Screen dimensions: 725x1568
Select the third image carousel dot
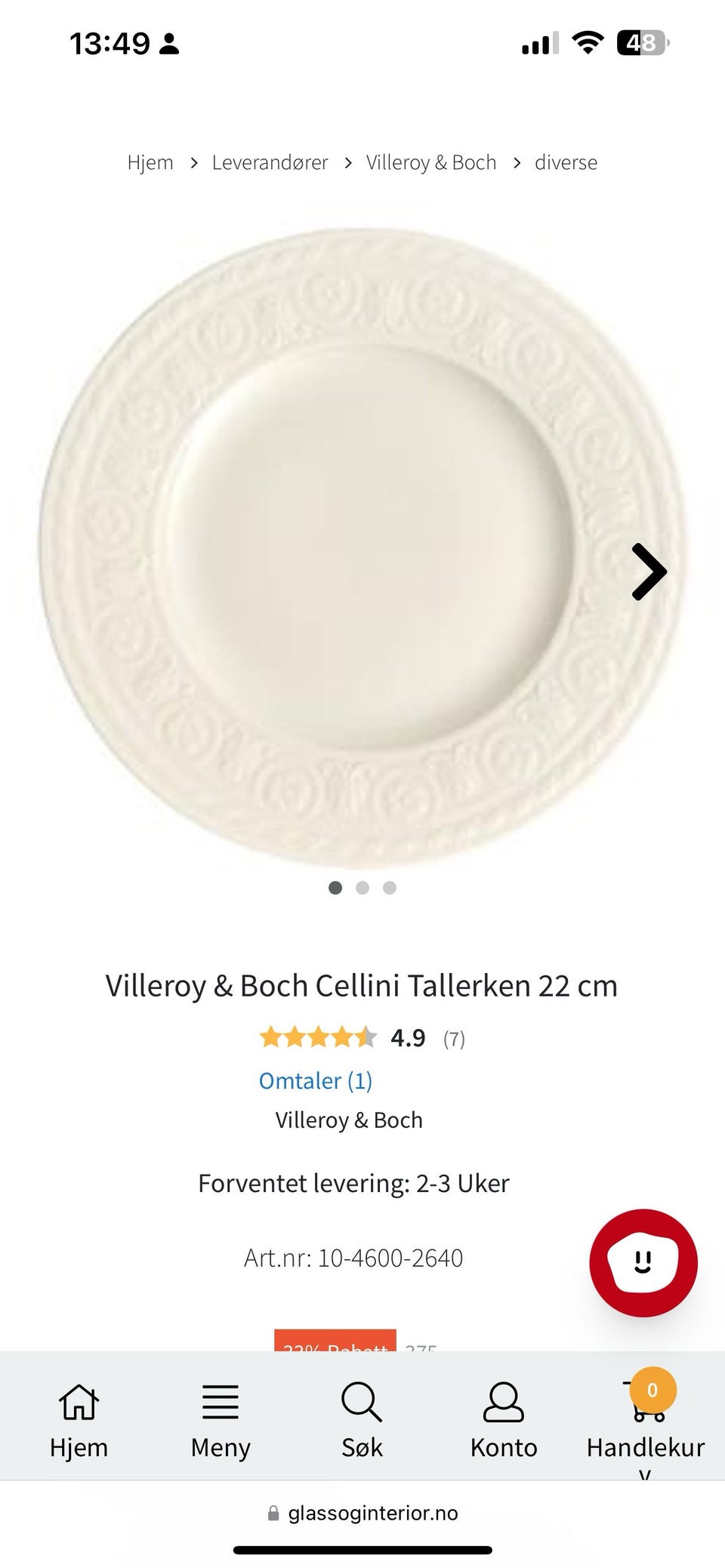[390, 888]
